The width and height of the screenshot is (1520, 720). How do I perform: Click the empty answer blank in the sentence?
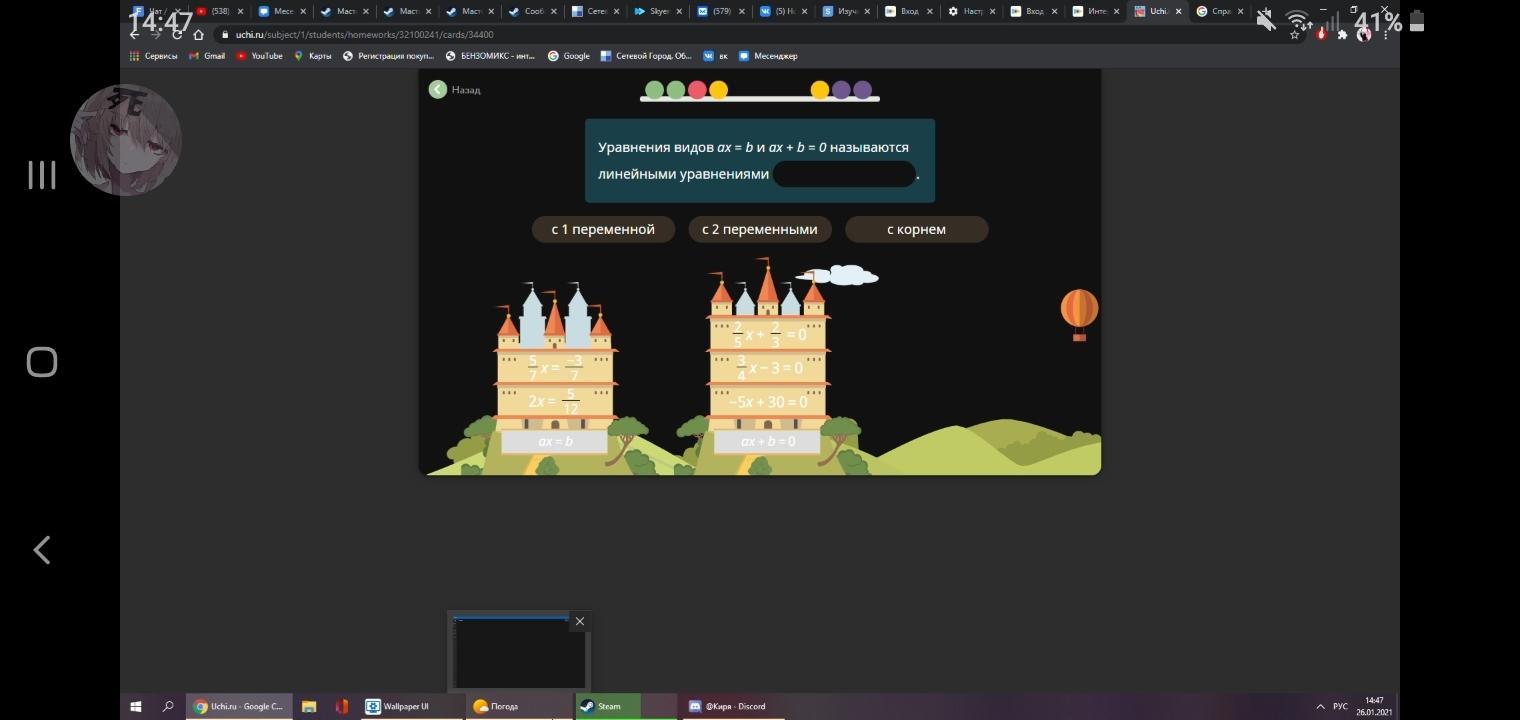tap(844, 174)
